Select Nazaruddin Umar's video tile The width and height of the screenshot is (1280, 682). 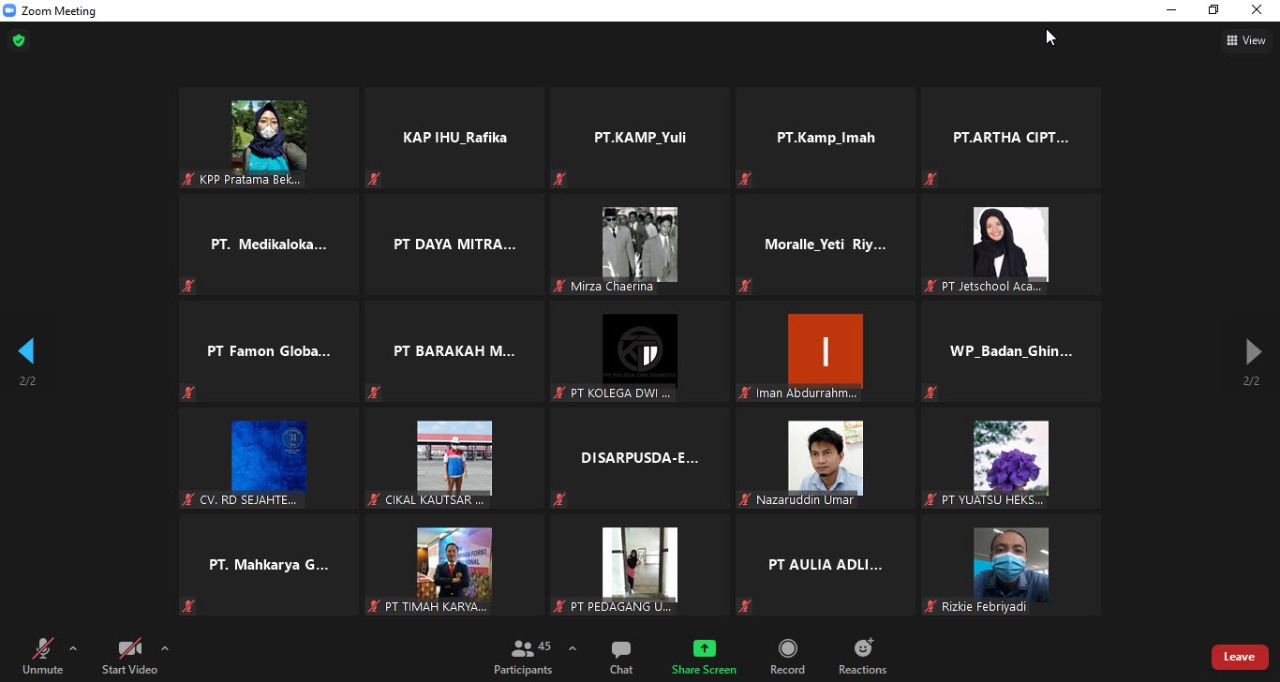coord(825,458)
